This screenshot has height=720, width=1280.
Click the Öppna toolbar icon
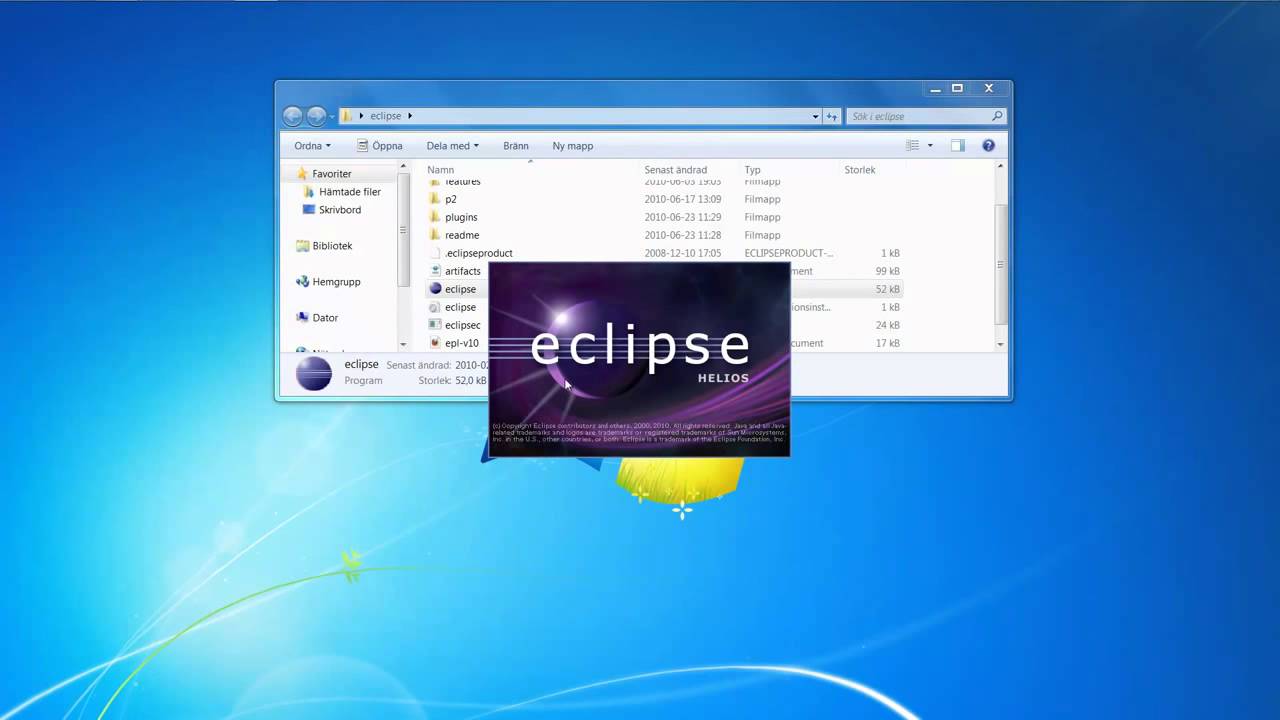363,146
